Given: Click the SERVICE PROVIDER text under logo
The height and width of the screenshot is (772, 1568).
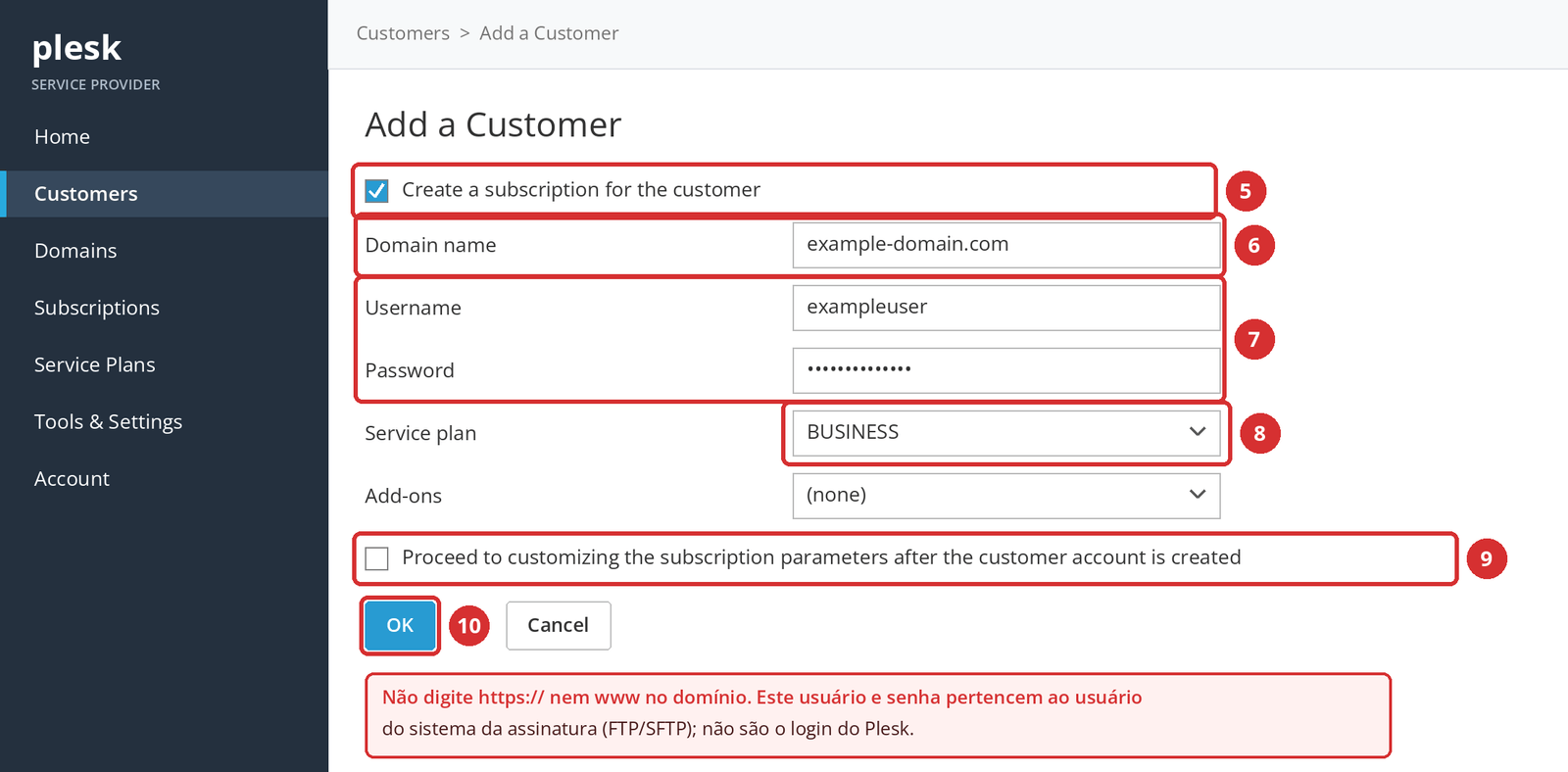Looking at the screenshot, I should click(95, 85).
